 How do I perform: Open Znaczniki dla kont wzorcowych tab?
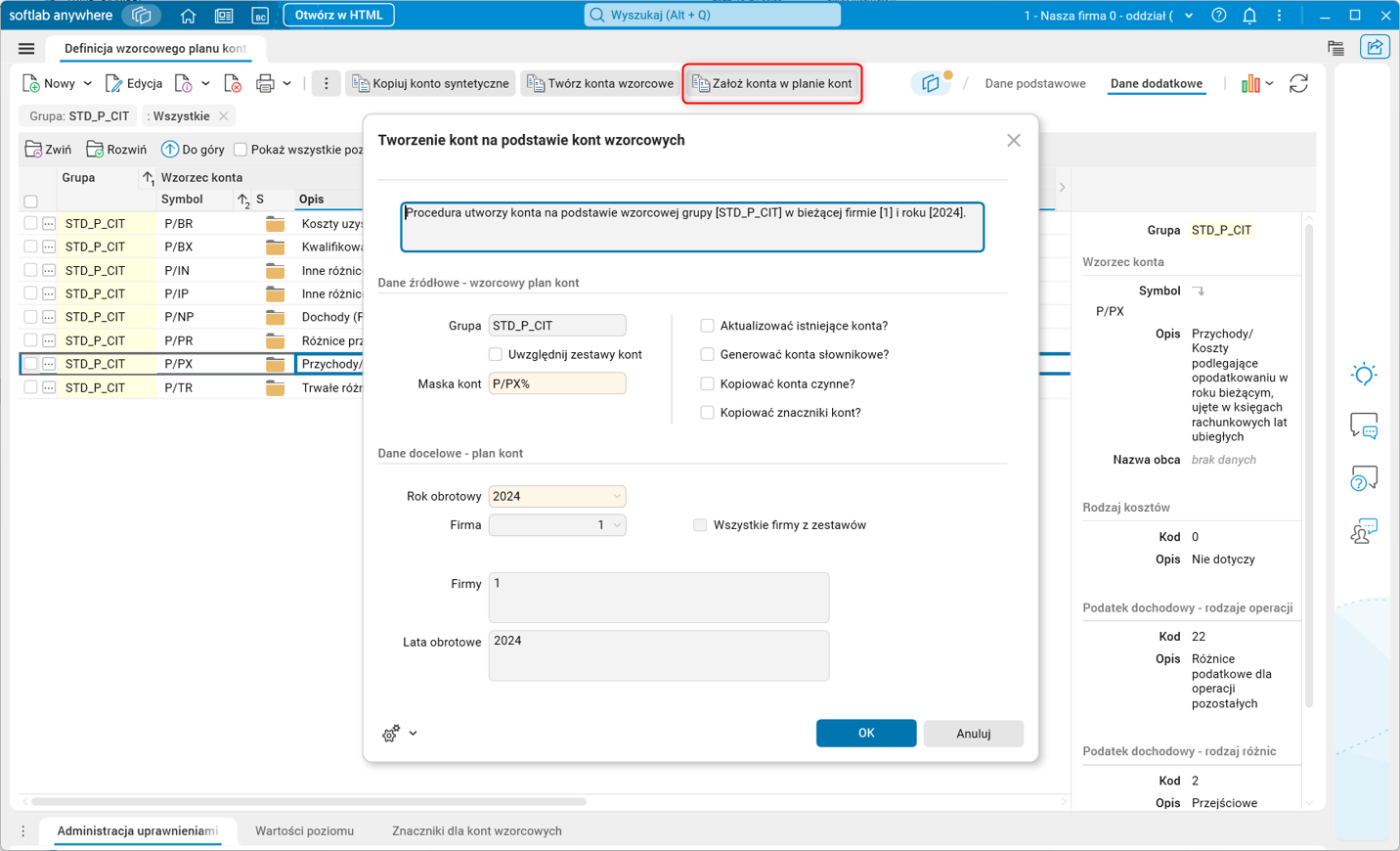[x=477, y=831]
